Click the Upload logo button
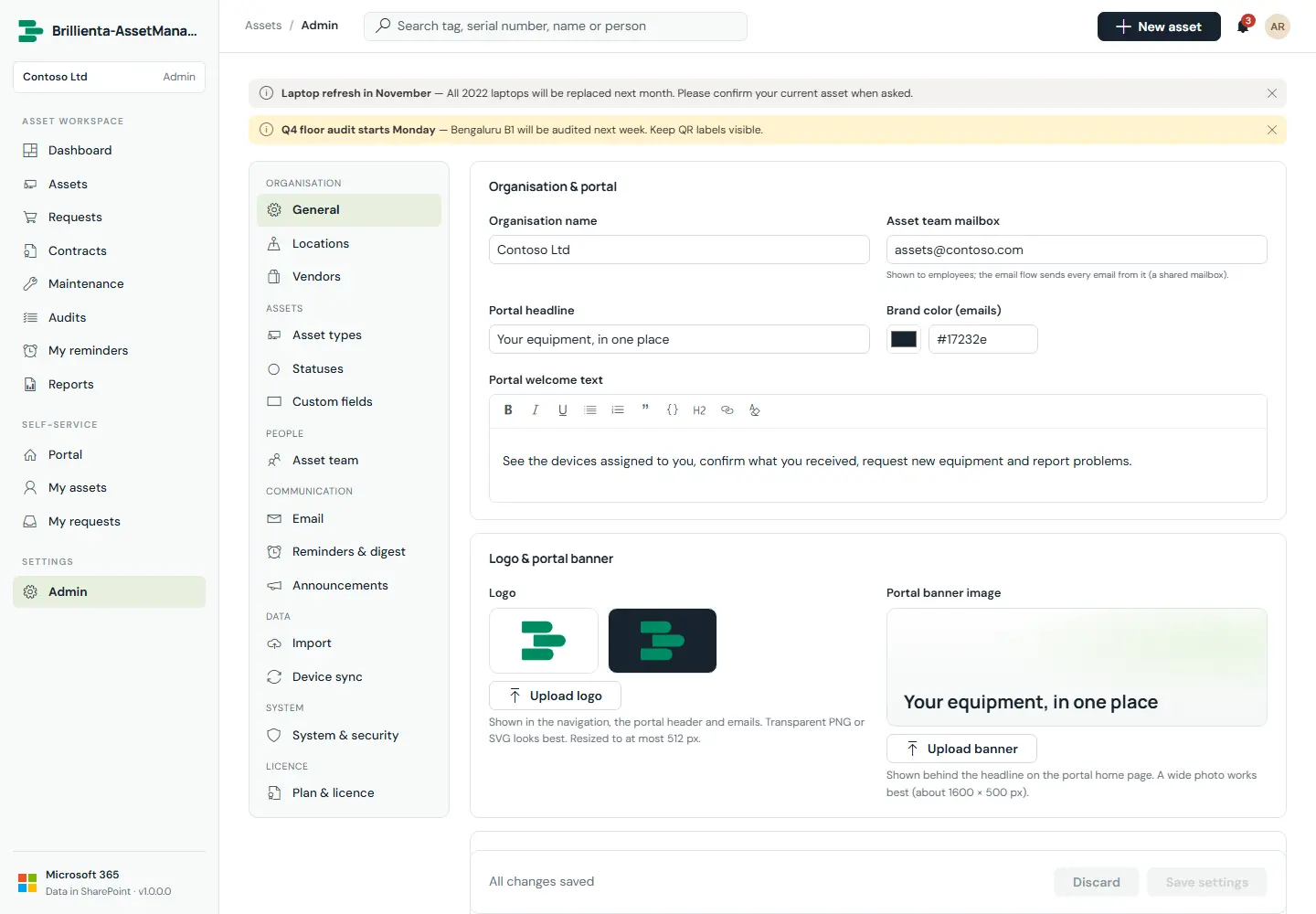Viewport: 1316px width, 914px height. coord(555,696)
